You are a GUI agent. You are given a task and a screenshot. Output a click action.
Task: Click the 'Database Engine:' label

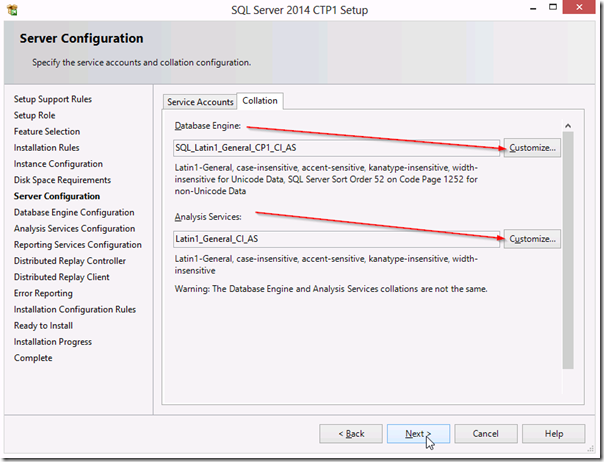[208, 126]
